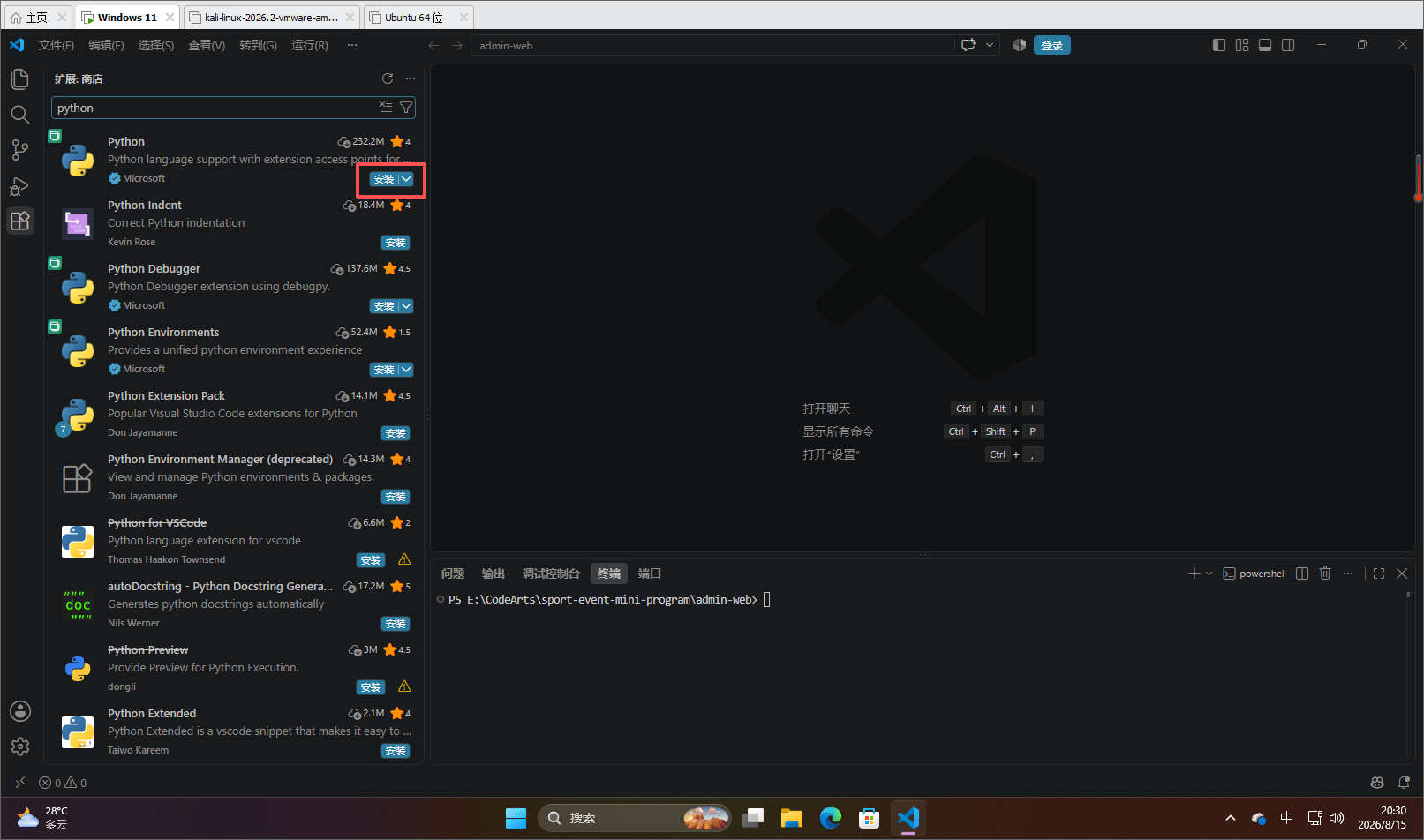
Task: Open the Accounts menu icon
Action: click(19, 711)
